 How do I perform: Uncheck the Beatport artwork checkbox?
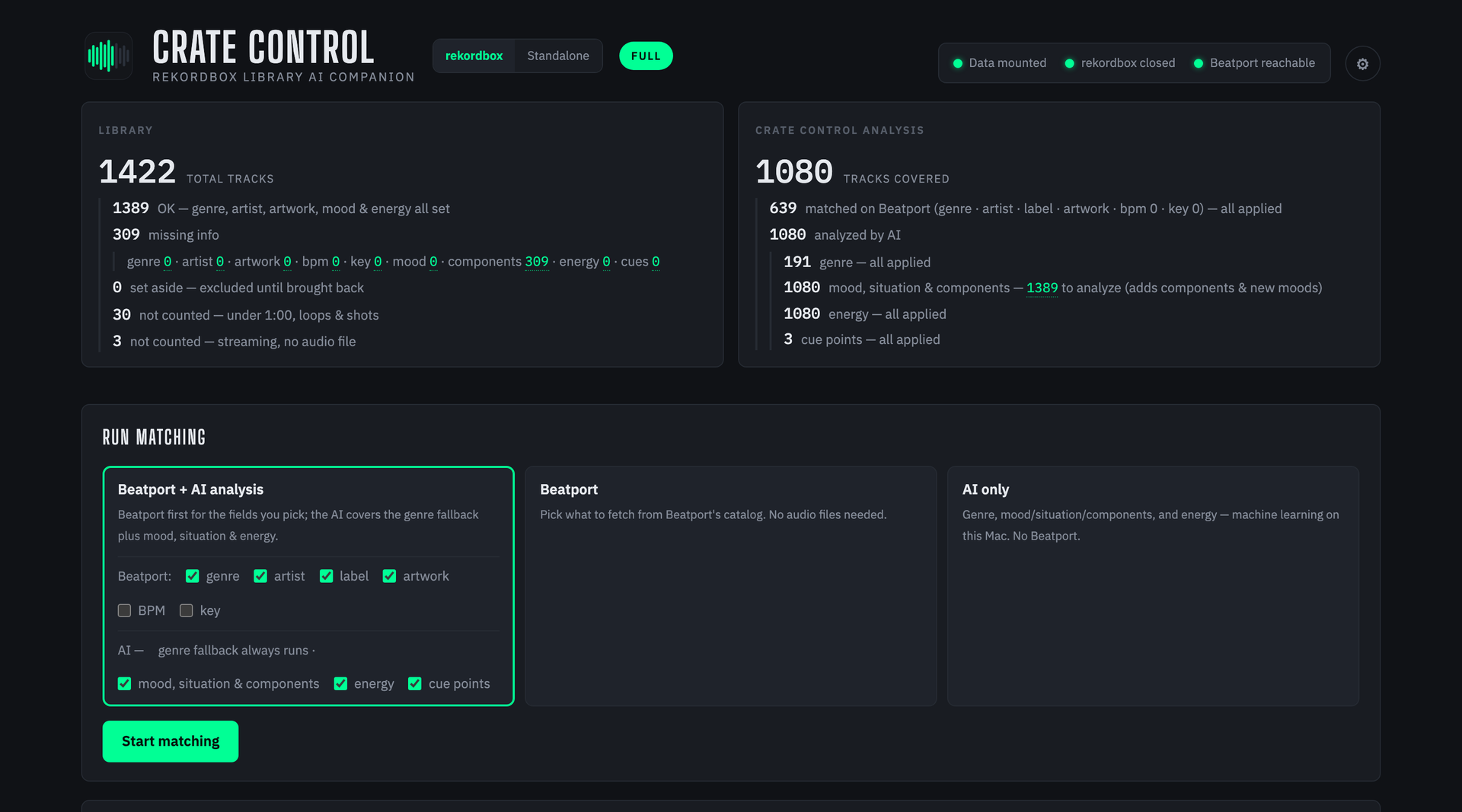click(389, 576)
